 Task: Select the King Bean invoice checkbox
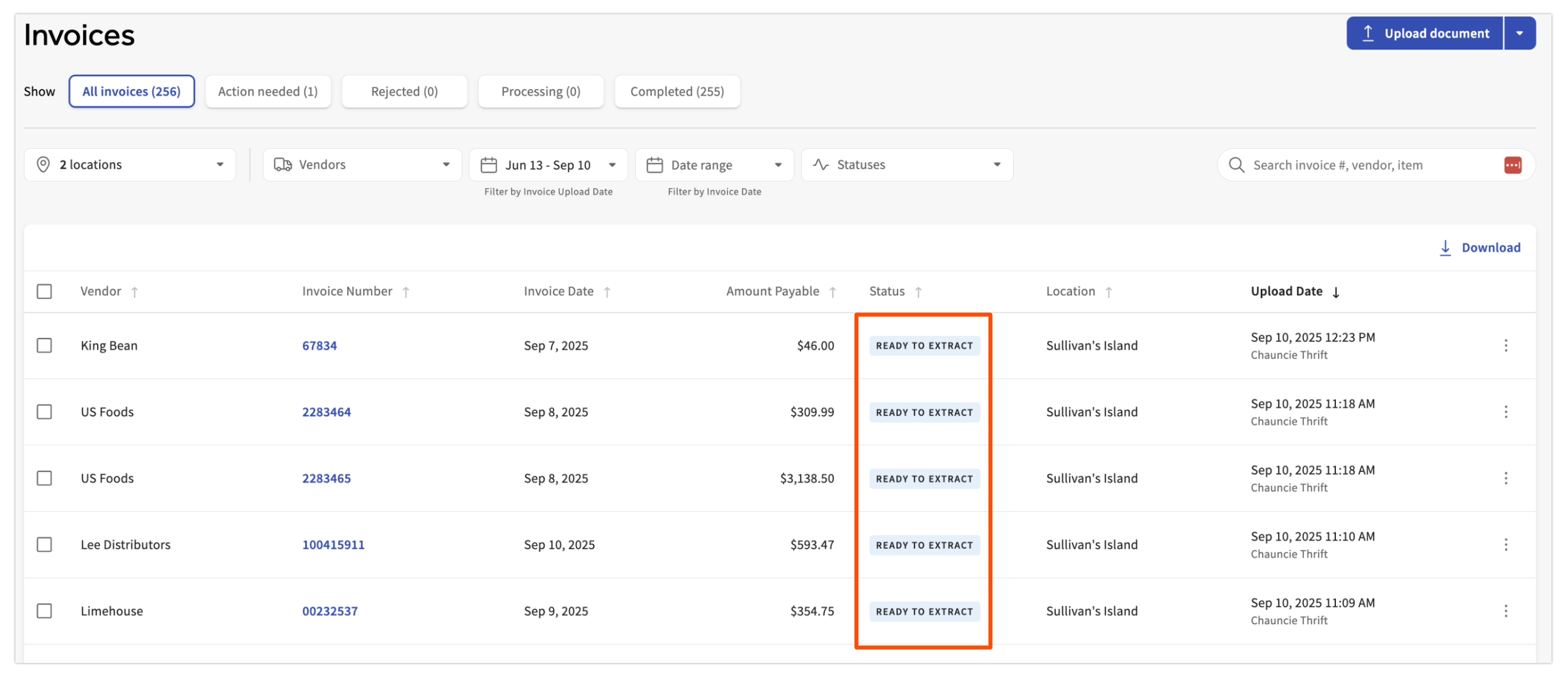click(44, 345)
